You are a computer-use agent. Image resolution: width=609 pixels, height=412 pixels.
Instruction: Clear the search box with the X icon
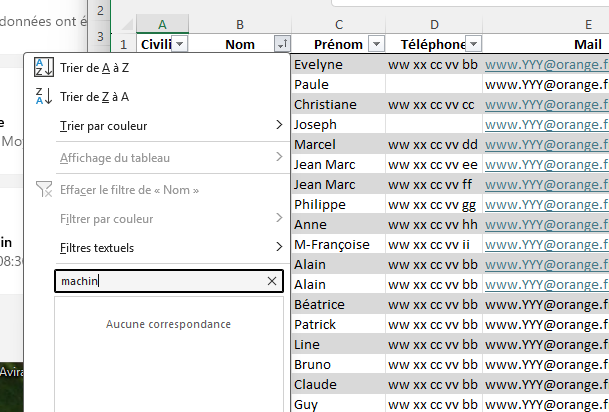click(272, 282)
